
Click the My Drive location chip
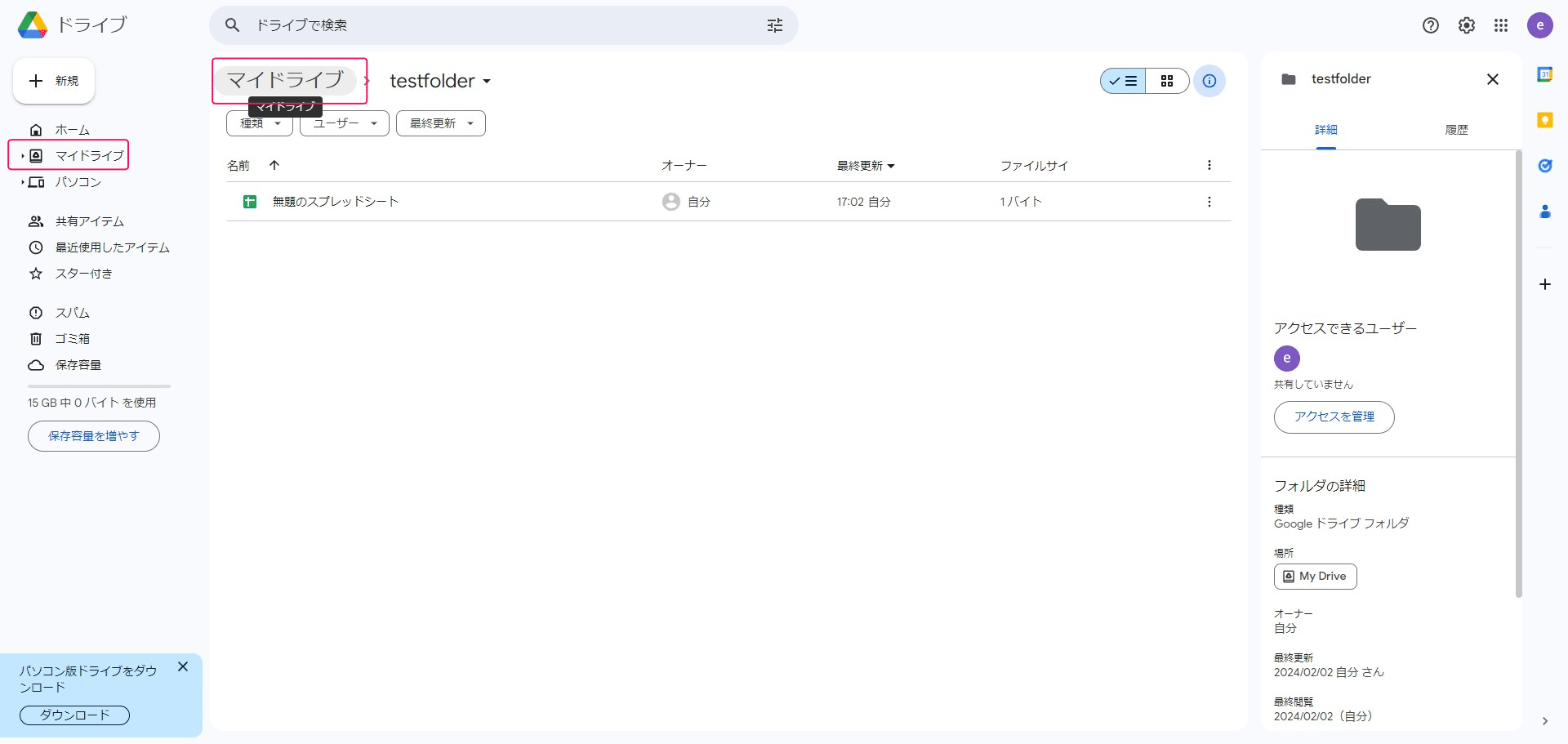1316,577
